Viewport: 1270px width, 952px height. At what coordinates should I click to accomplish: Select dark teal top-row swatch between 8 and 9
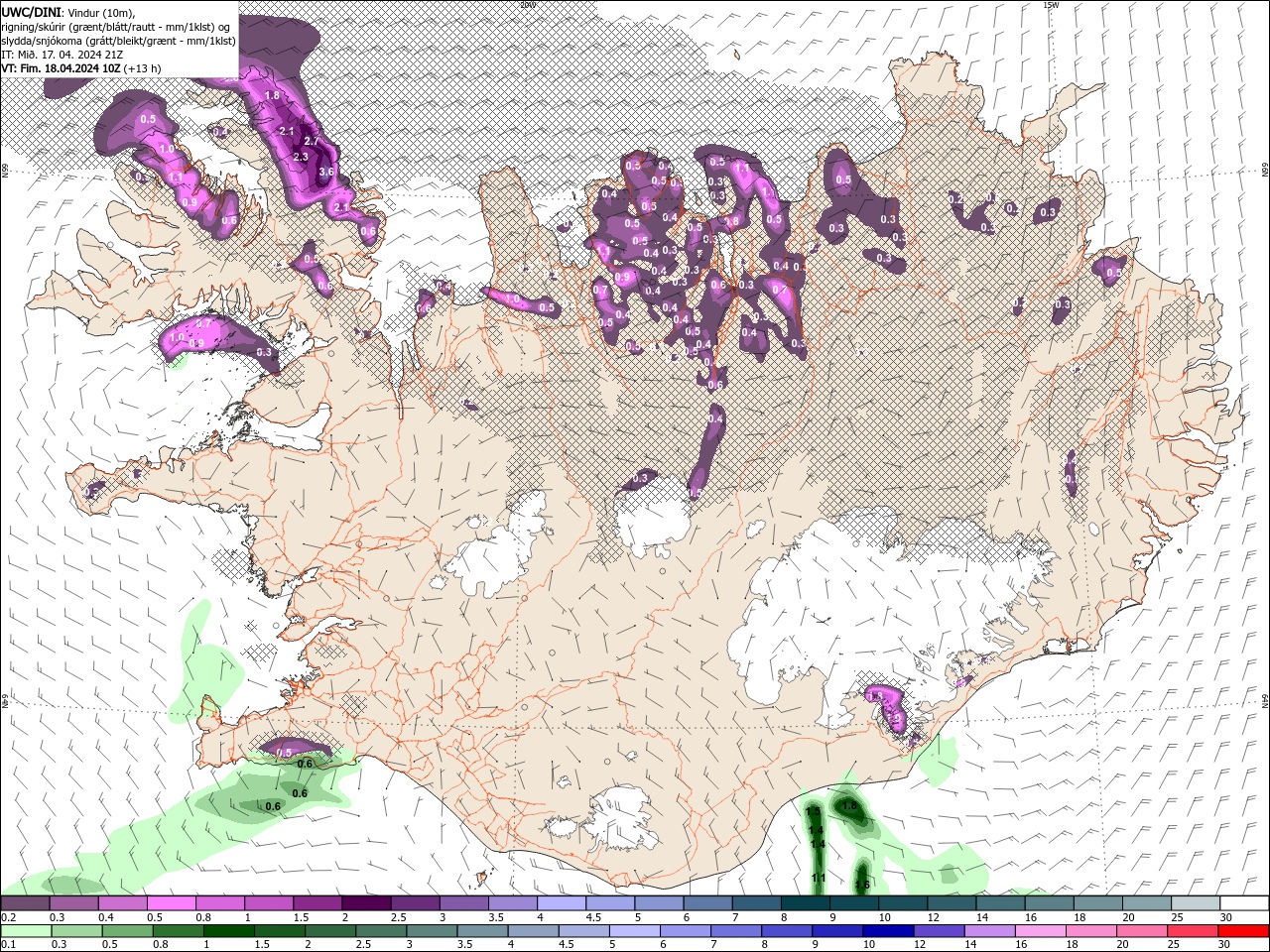pyautogui.click(x=806, y=902)
